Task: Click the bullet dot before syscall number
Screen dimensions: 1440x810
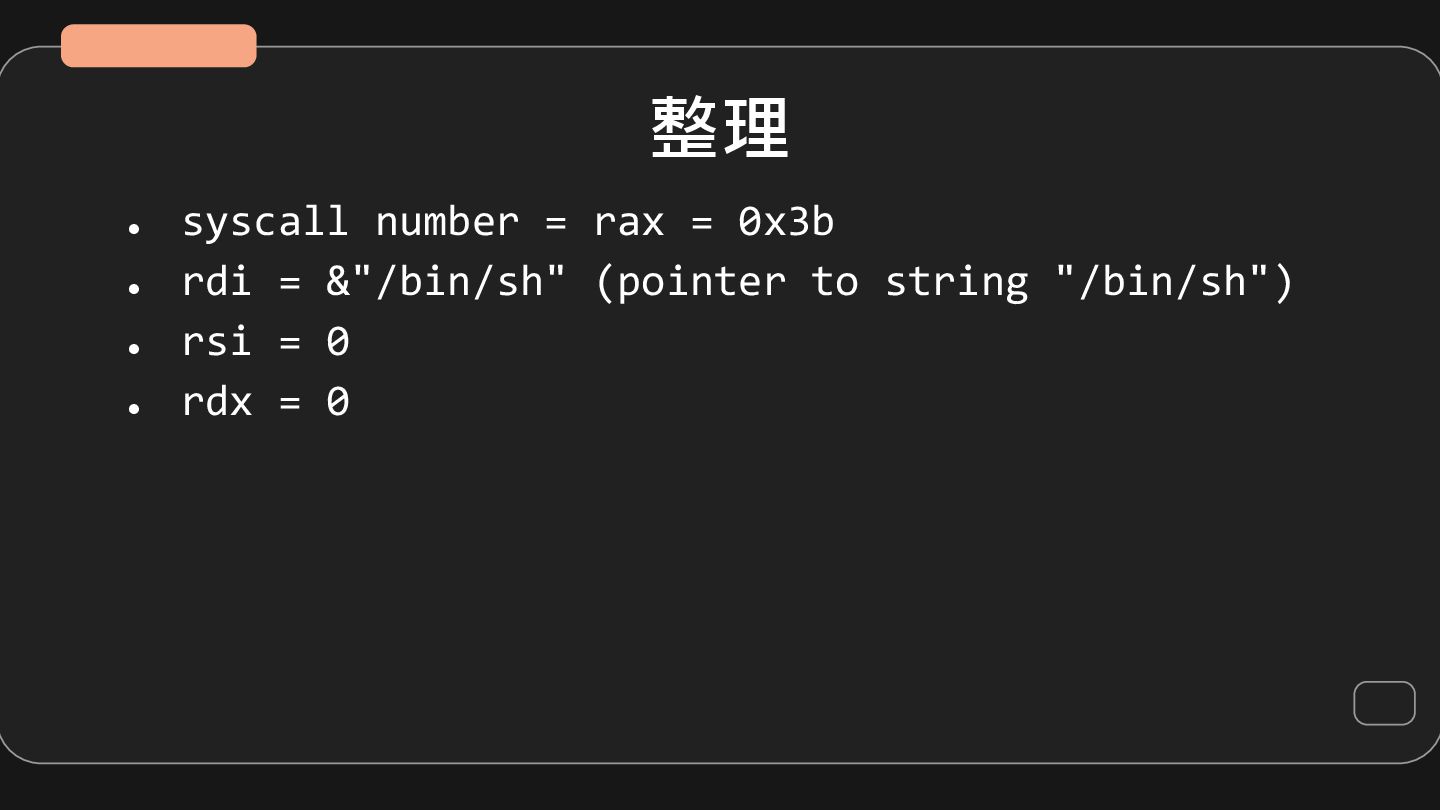Action: [x=133, y=229]
